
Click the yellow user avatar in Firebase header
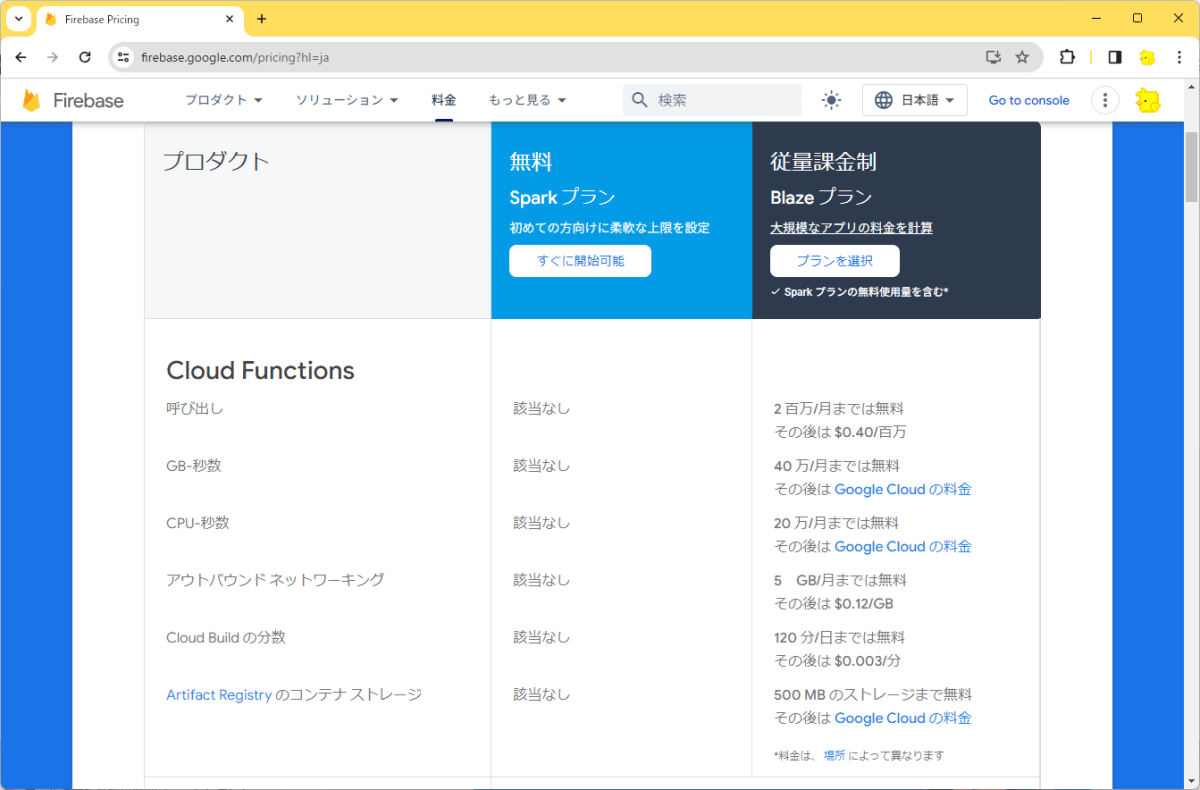point(1147,100)
